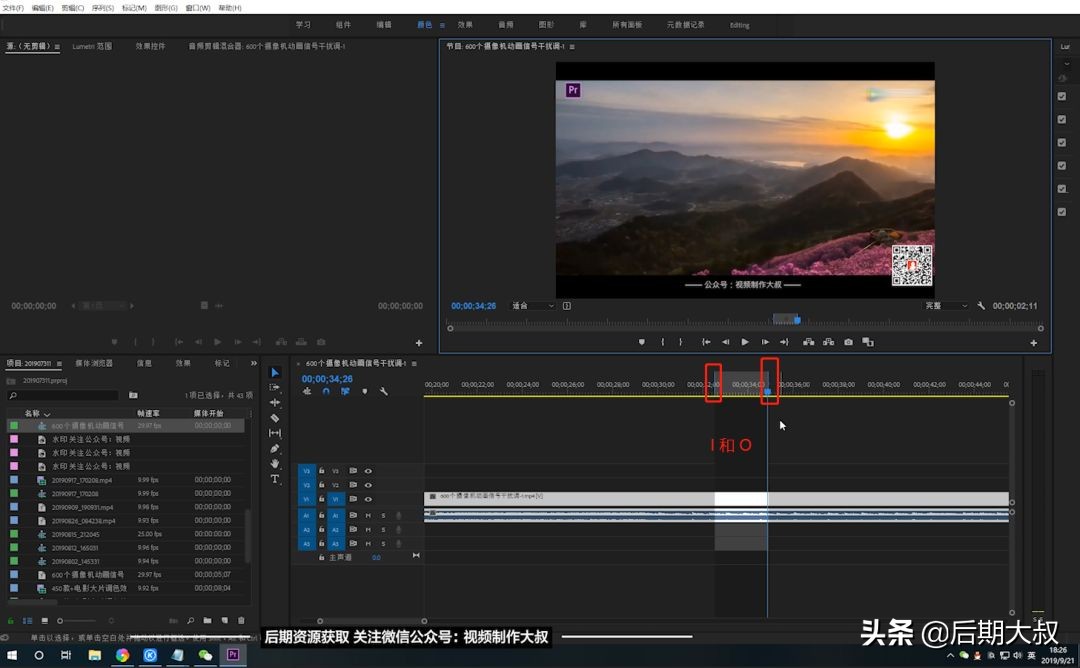Open the 文件(F) menu
The image size is (1080, 668).
pyautogui.click(x=13, y=7)
